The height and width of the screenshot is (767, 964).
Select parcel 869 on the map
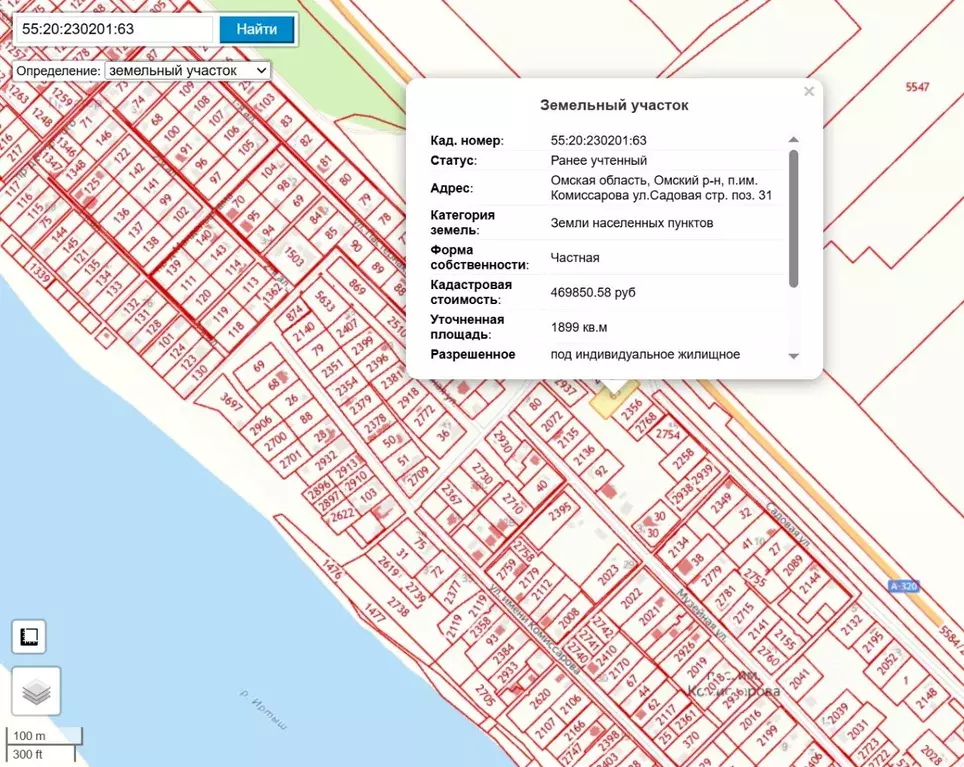pyautogui.click(x=357, y=287)
